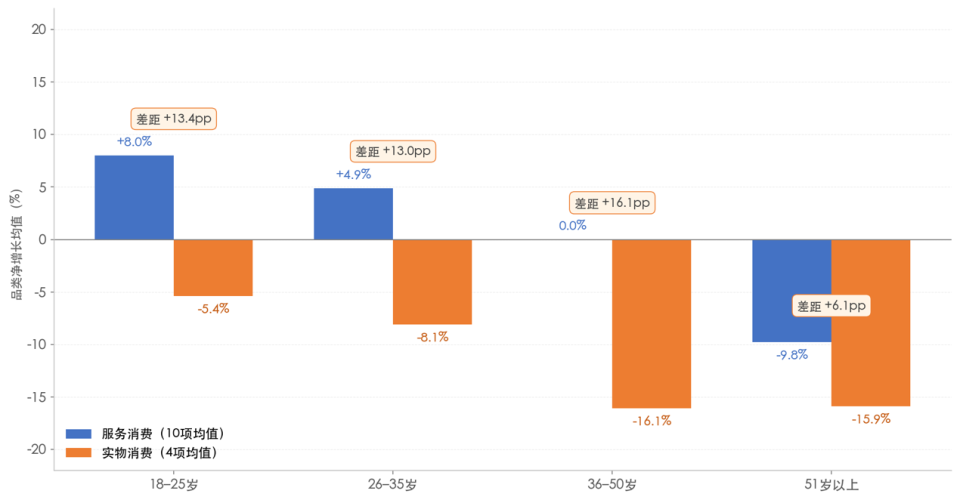Image resolution: width=960 pixels, height=500 pixels.
Task: Click the orange 实物消费 legend swatch
Action: [78, 453]
